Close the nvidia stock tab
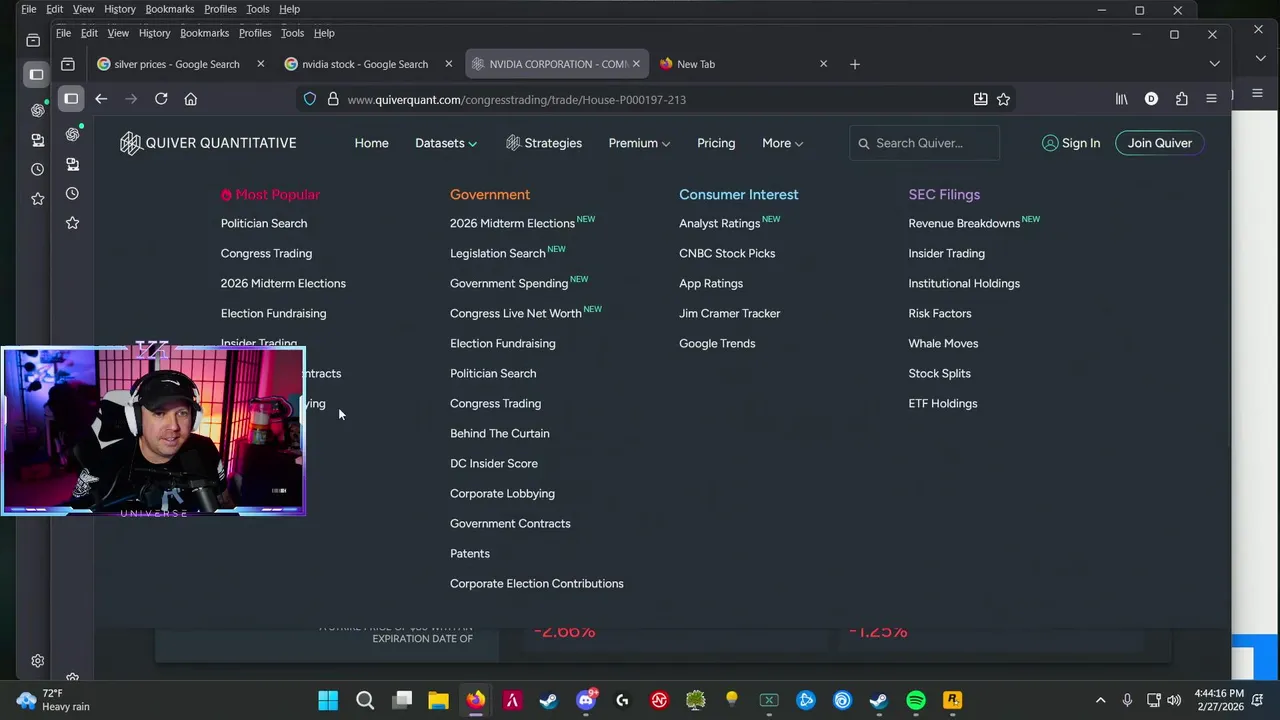Viewport: 1280px width, 720px height. tap(448, 64)
